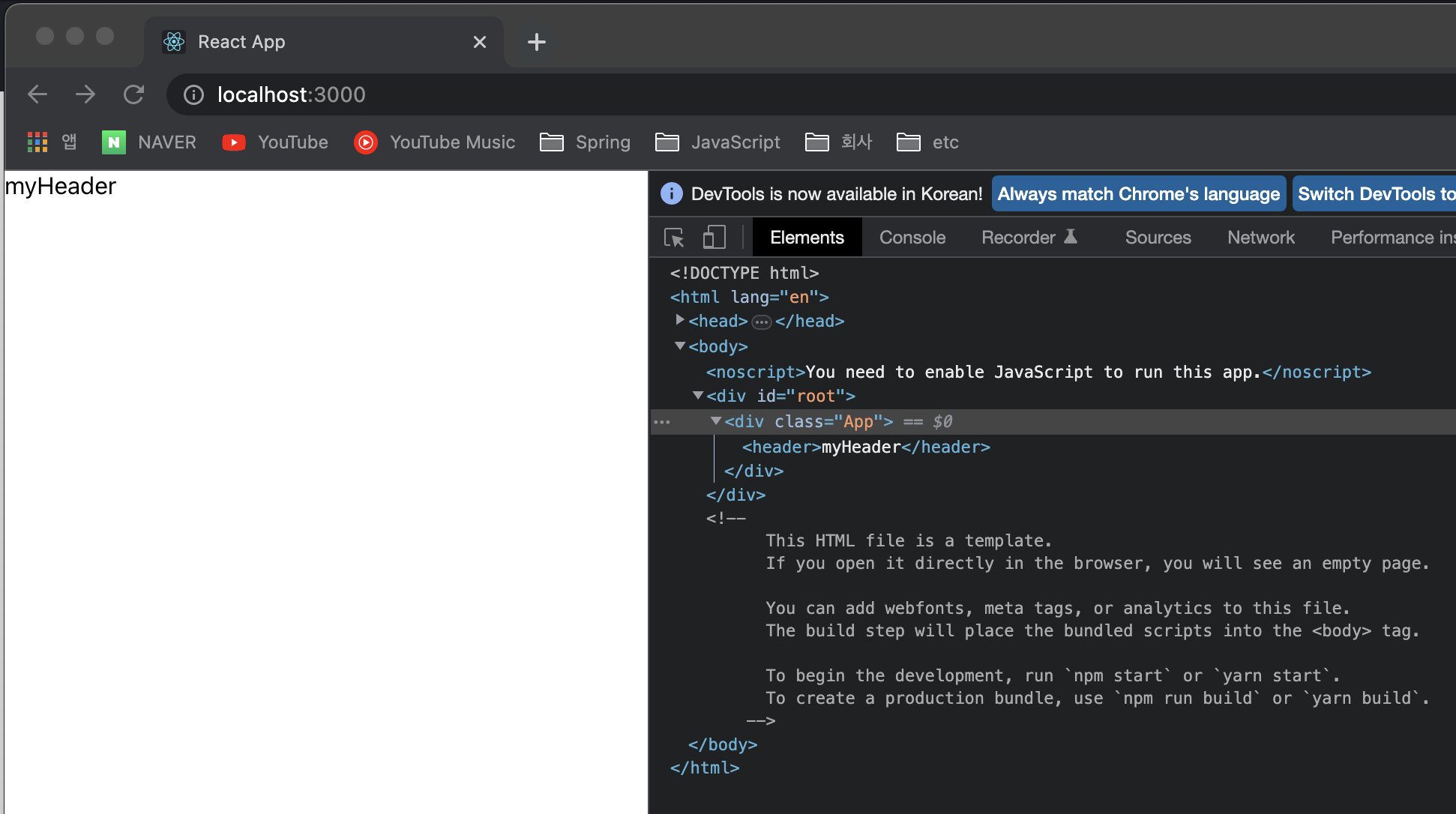Open the Spring bookmarks folder
The image size is (1456, 814).
586,142
